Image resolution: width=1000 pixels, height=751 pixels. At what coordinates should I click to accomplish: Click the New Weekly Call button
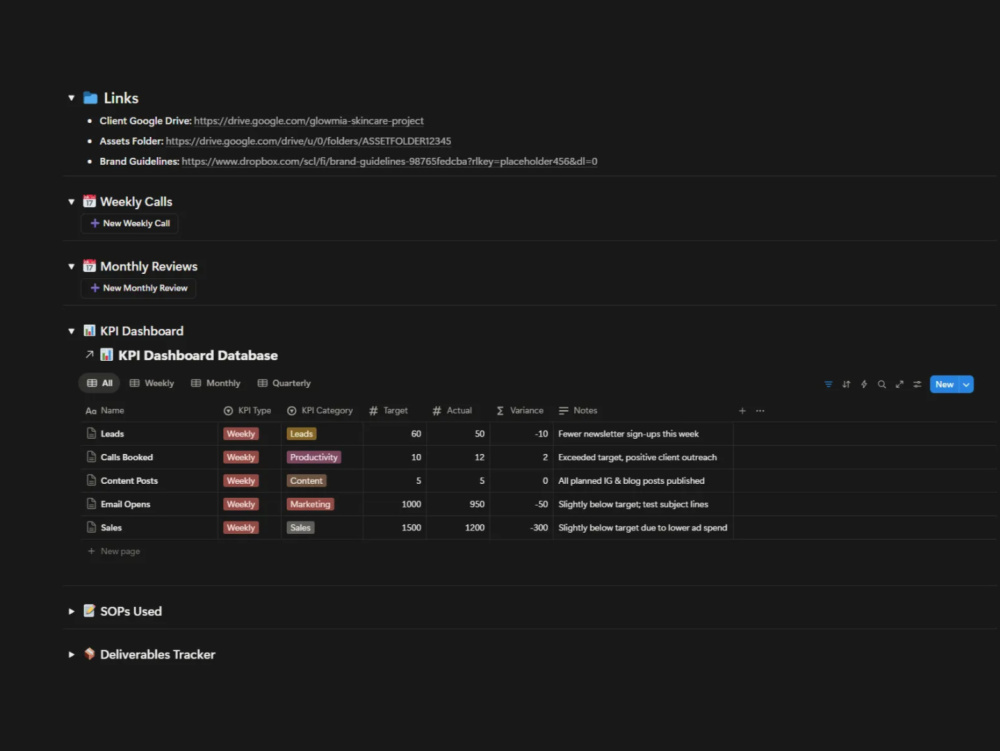pos(130,223)
